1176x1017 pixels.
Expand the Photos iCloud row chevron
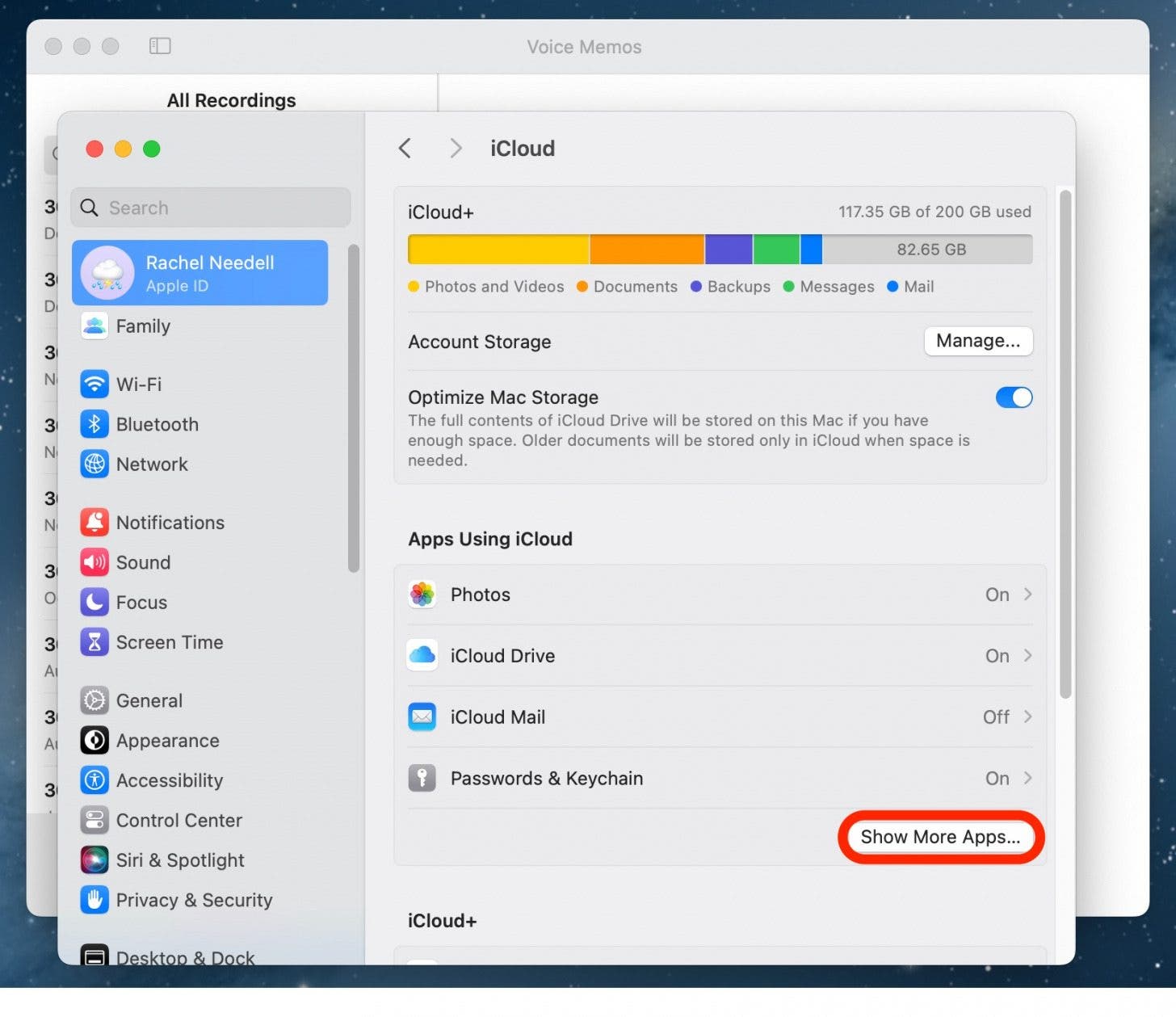click(x=1027, y=595)
